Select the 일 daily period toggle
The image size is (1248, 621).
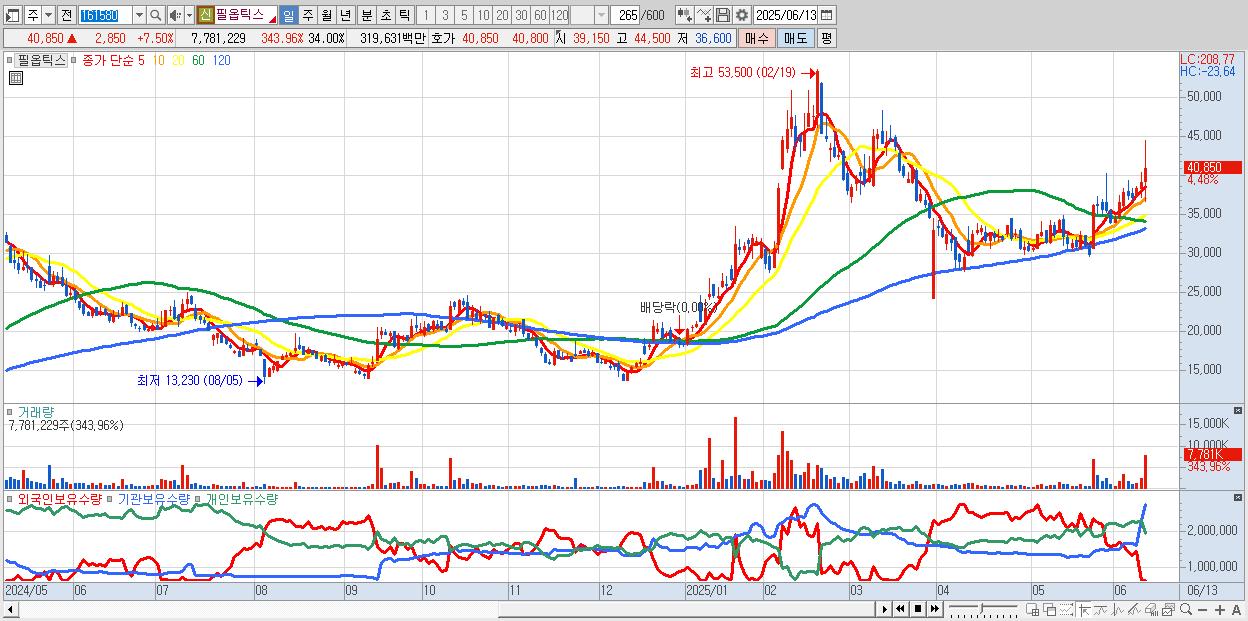[x=288, y=15]
